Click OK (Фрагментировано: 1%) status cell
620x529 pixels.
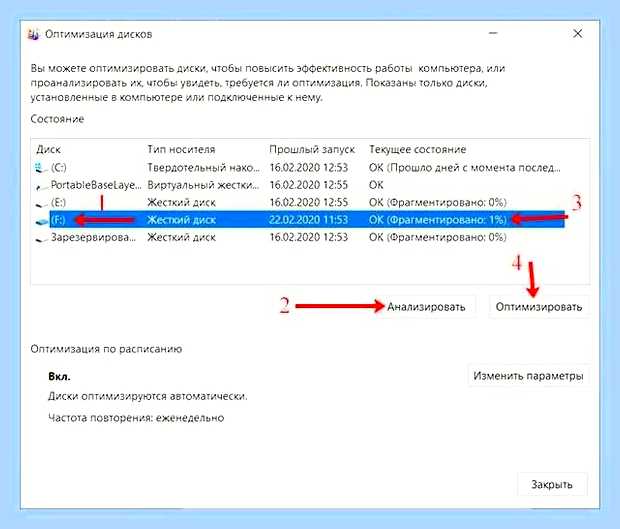[x=438, y=220]
